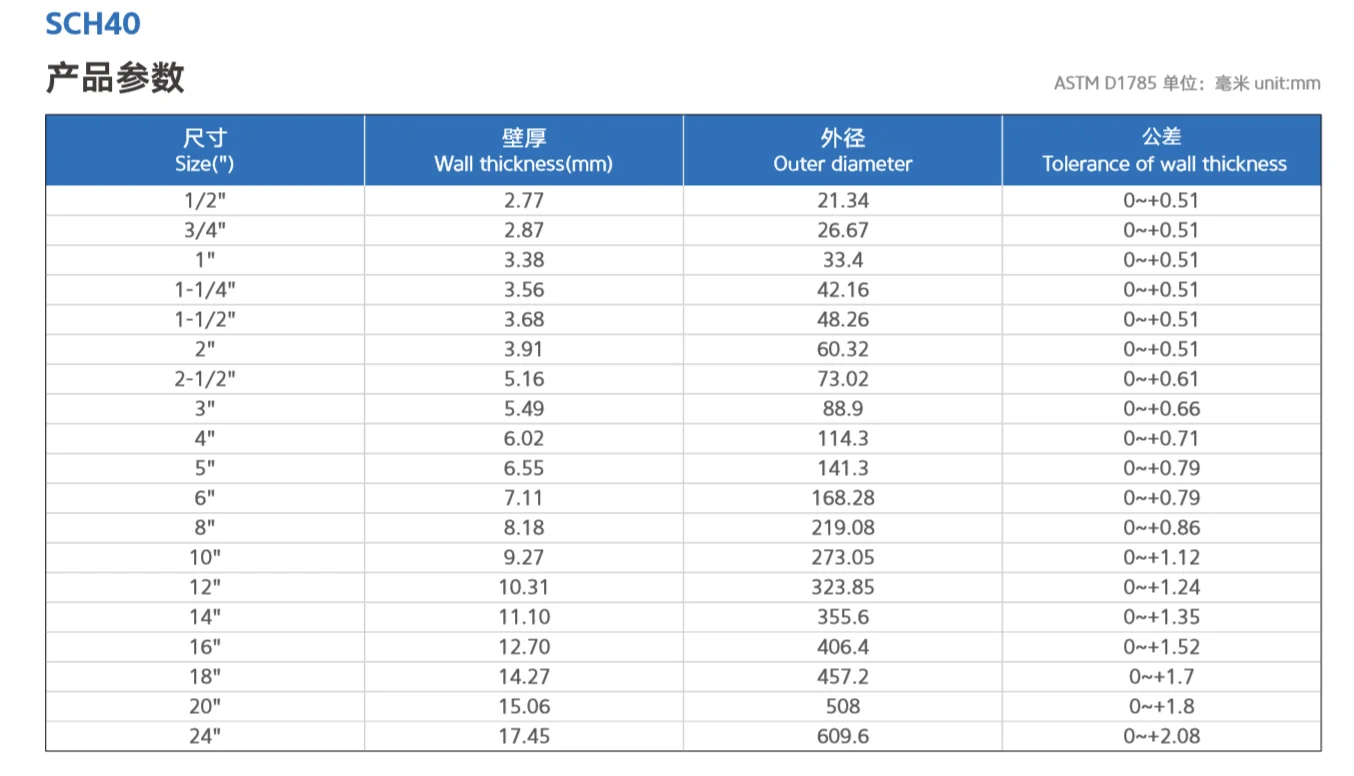This screenshot has width=1354, height=776.
Task: Click the 1-1/4" size cell
Action: coord(205,290)
